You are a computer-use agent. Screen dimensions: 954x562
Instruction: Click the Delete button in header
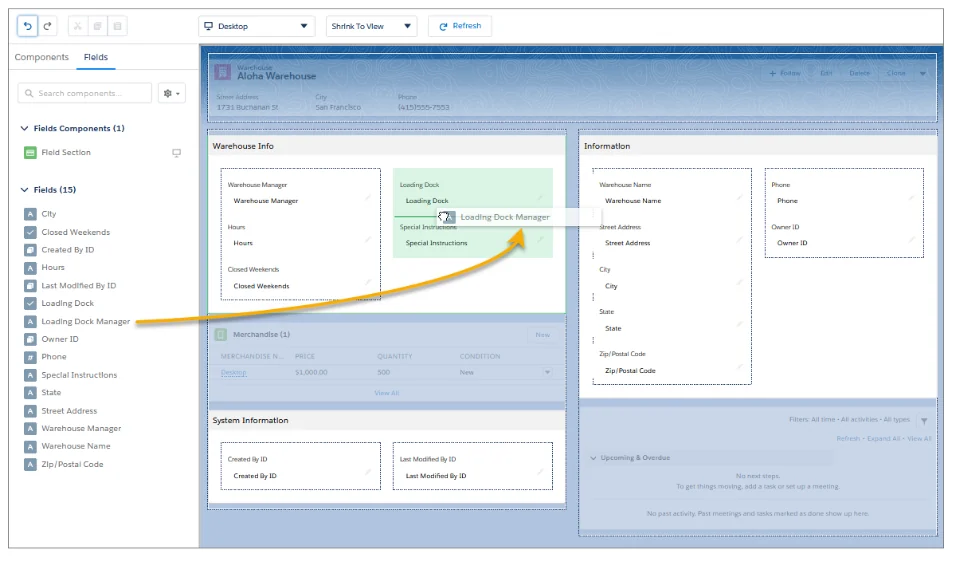860,73
